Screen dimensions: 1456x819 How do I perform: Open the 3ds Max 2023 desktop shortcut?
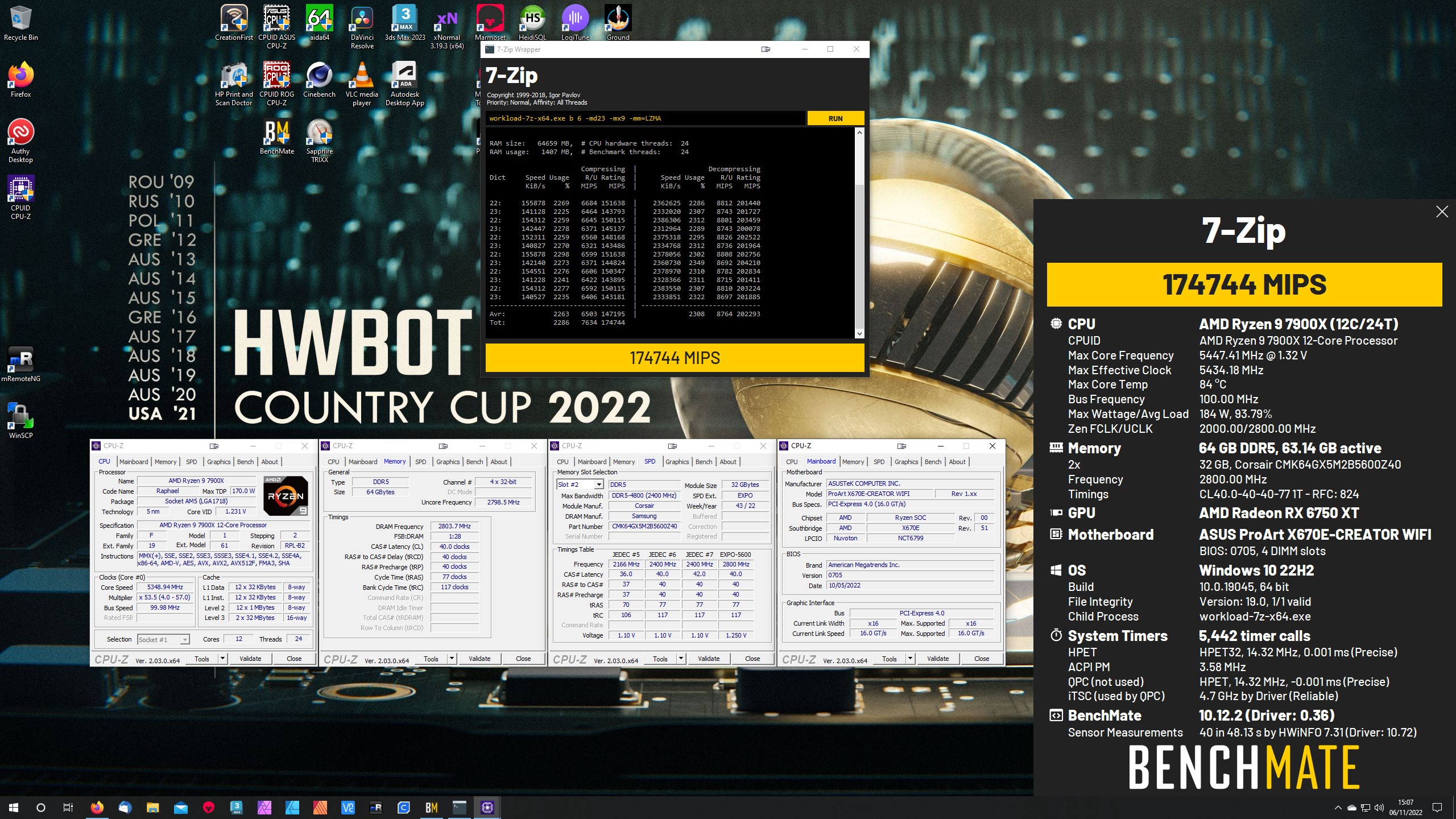(x=405, y=23)
